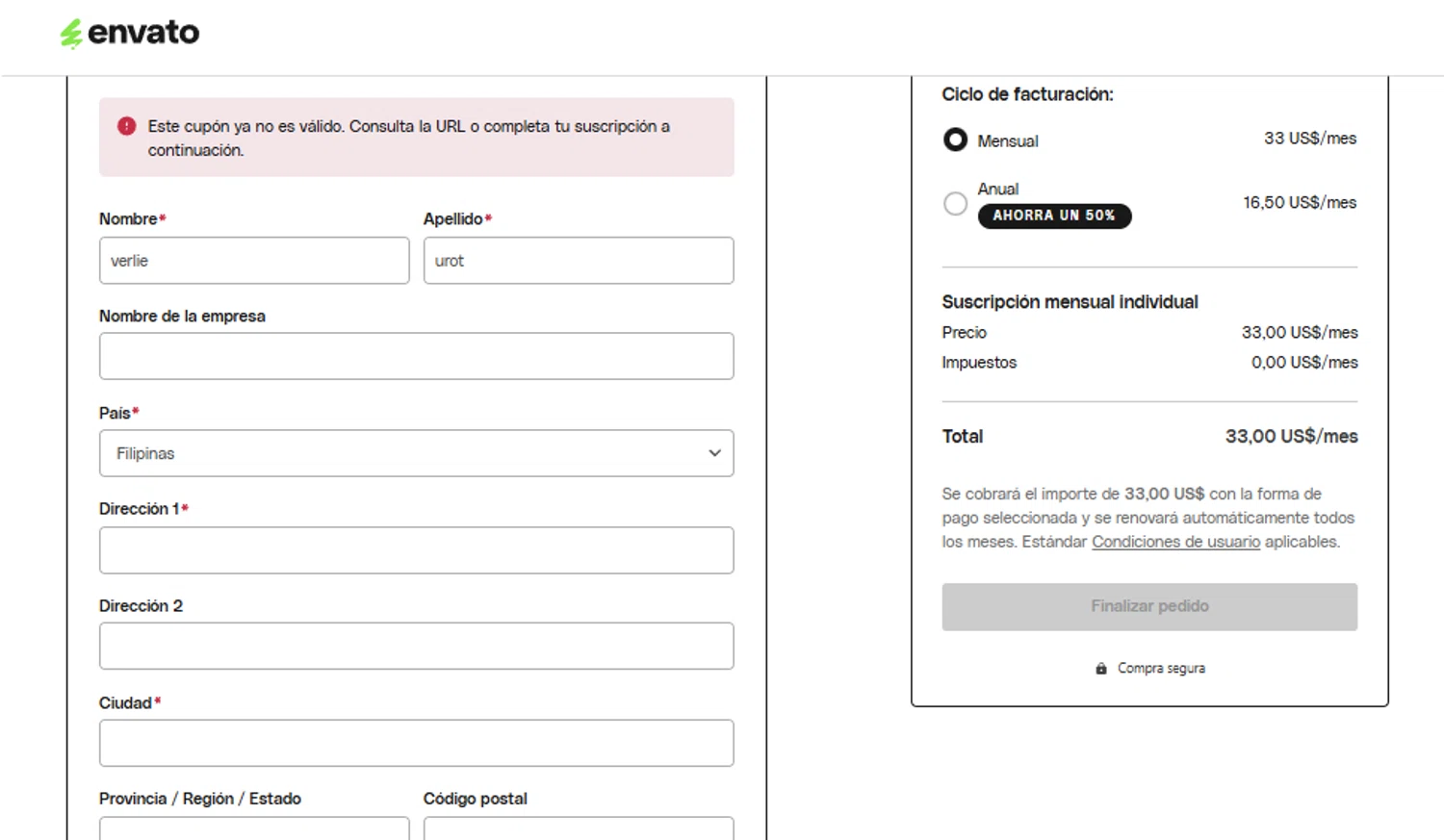Click the coupon error message text
This screenshot has width=1444, height=840.
click(409, 138)
